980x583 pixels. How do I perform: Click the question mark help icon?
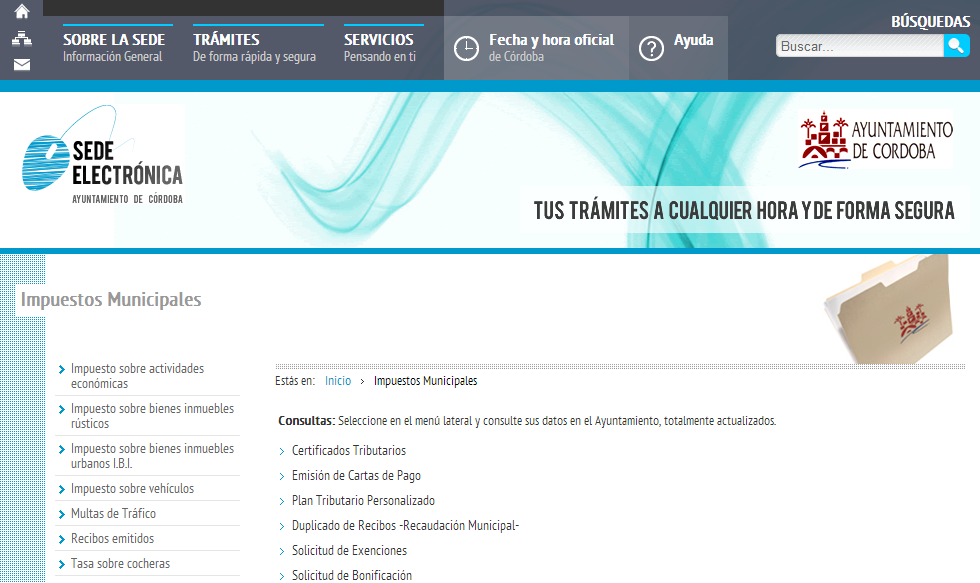click(x=651, y=48)
